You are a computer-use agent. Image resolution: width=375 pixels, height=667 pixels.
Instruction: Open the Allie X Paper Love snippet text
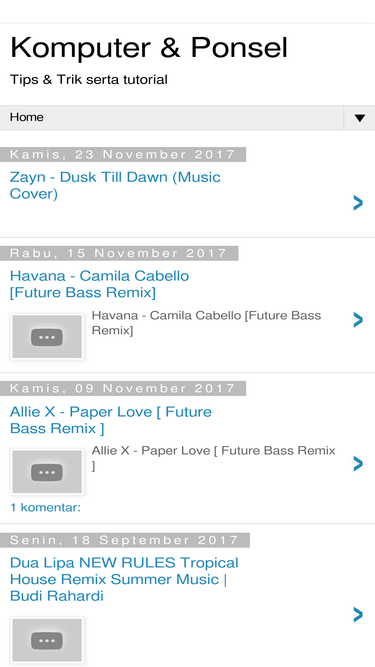coord(213,458)
